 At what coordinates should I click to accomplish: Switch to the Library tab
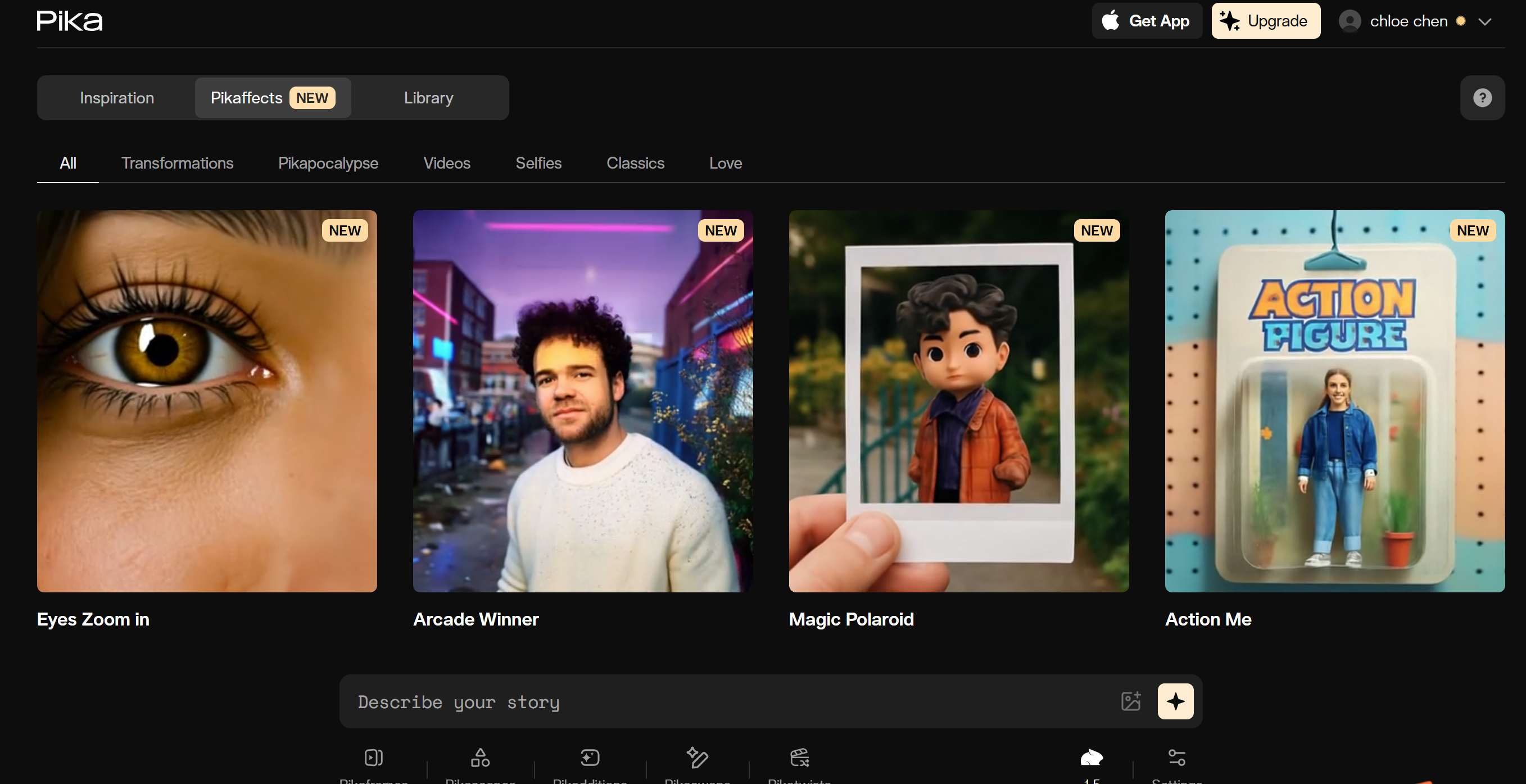(428, 98)
